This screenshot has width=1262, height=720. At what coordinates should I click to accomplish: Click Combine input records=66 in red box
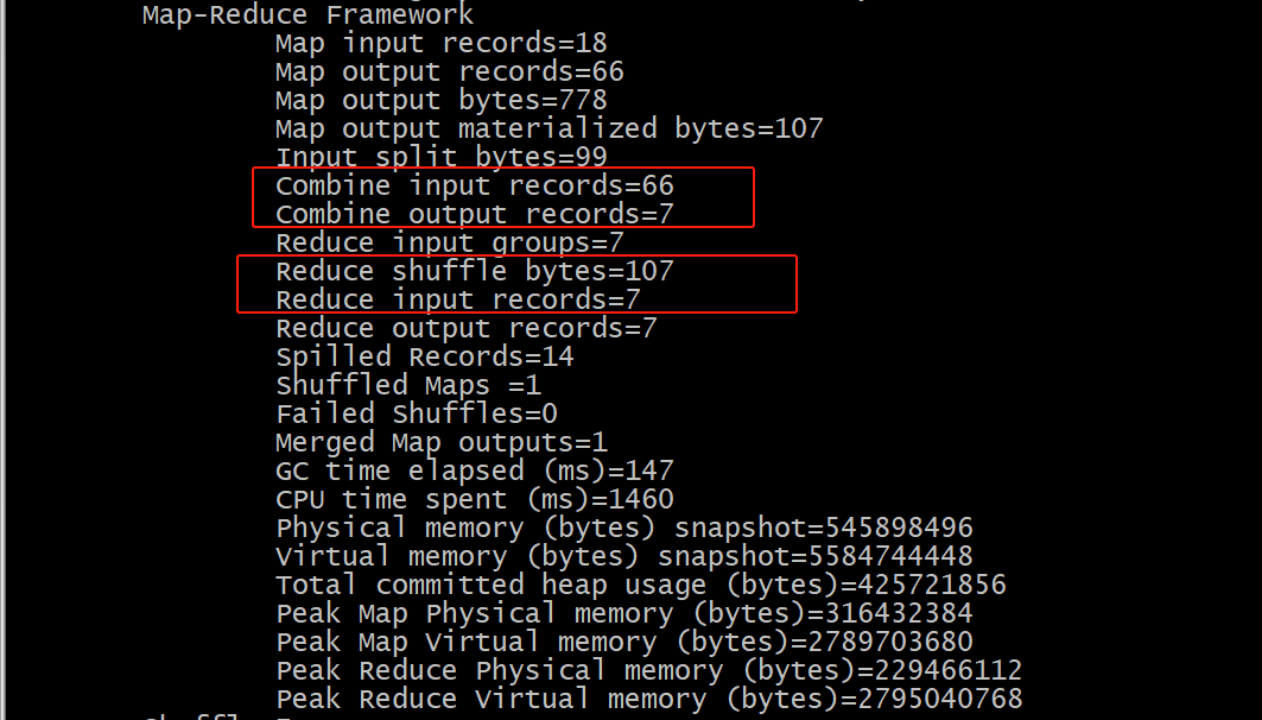pos(474,186)
